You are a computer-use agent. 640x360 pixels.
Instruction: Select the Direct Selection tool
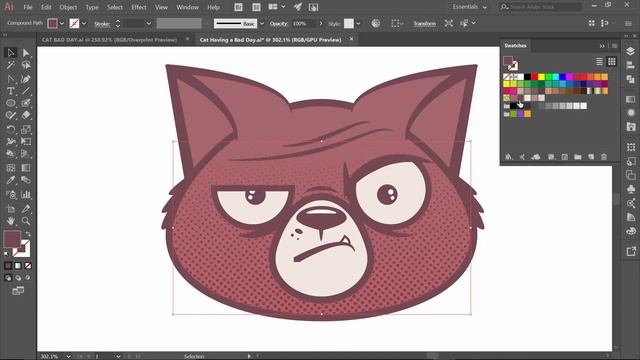pos(26,52)
